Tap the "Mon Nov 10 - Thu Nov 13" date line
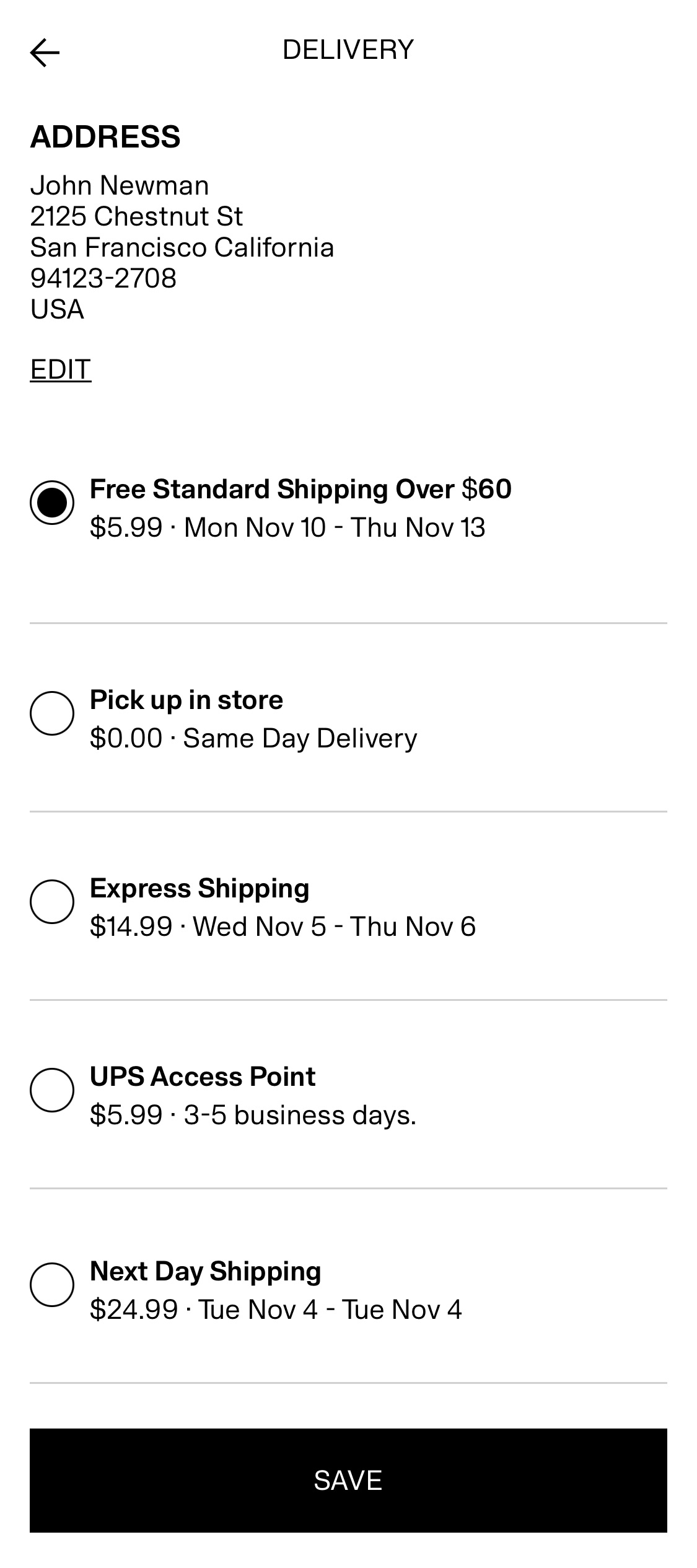Image resolution: width=697 pixels, height=1568 pixels. pyautogui.click(x=335, y=527)
